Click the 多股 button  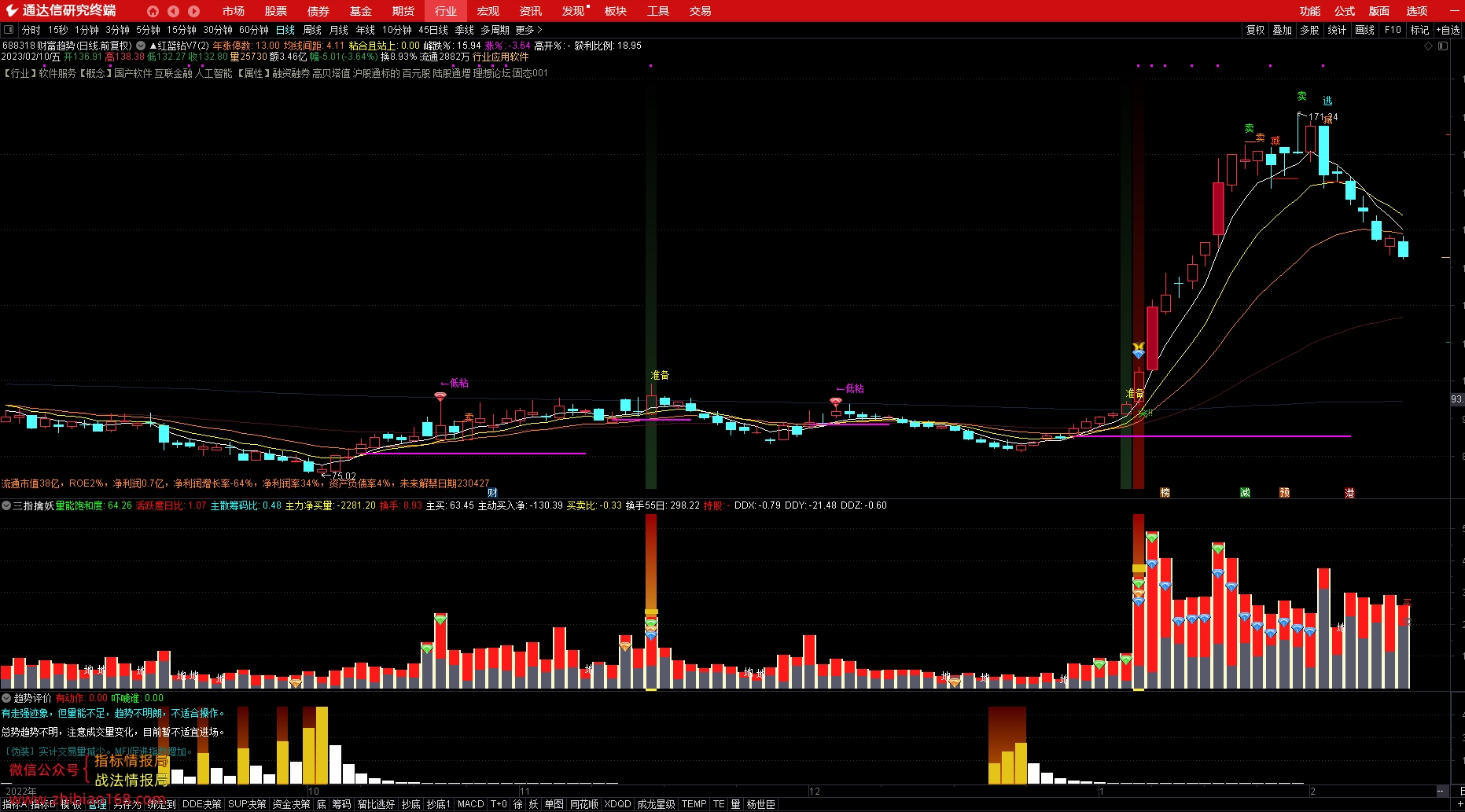tap(1309, 30)
